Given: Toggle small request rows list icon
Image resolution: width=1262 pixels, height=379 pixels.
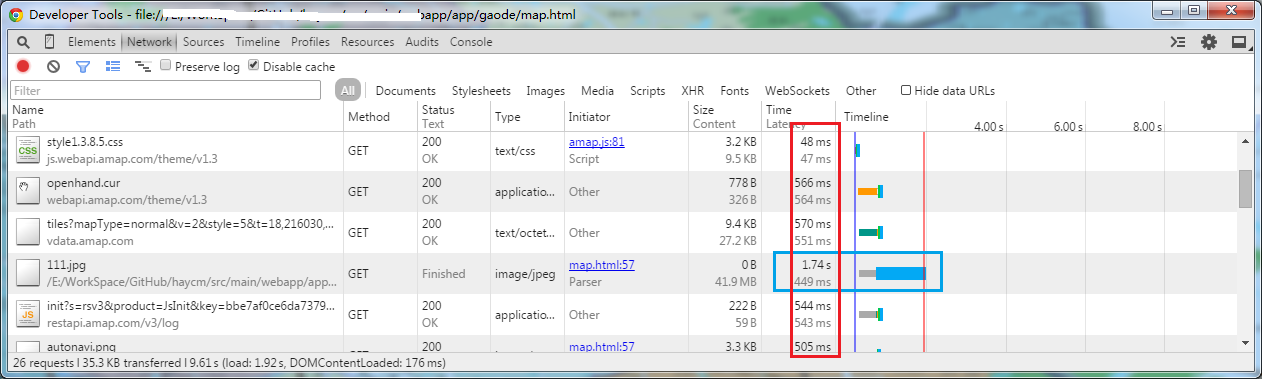Looking at the screenshot, I should click(143, 66).
